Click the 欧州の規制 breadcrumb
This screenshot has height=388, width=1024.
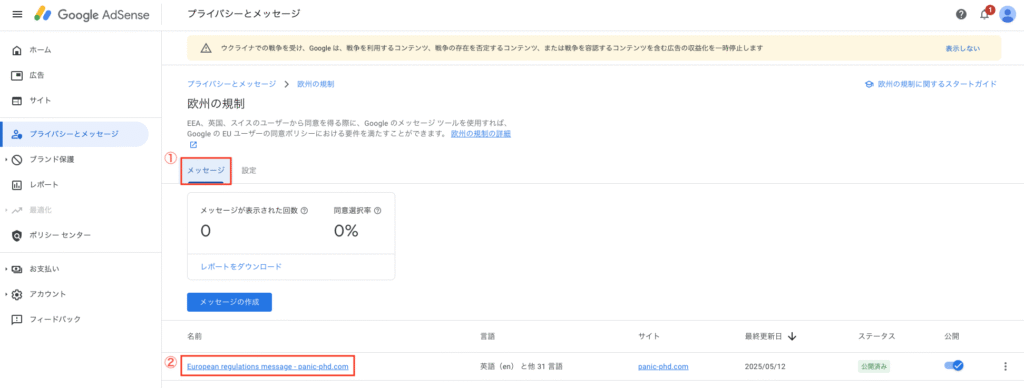click(316, 84)
